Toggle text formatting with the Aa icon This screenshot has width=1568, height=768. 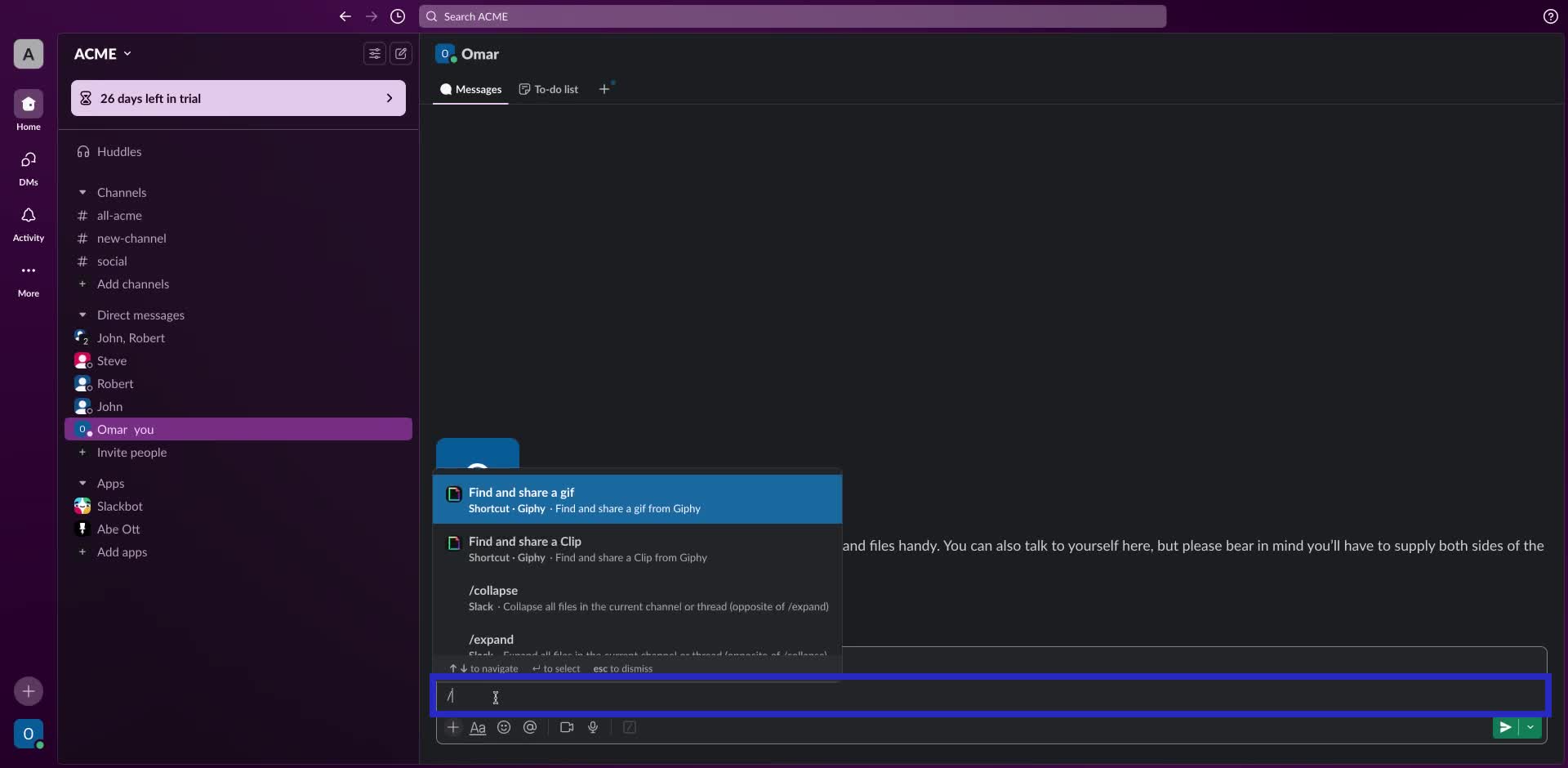point(479,727)
